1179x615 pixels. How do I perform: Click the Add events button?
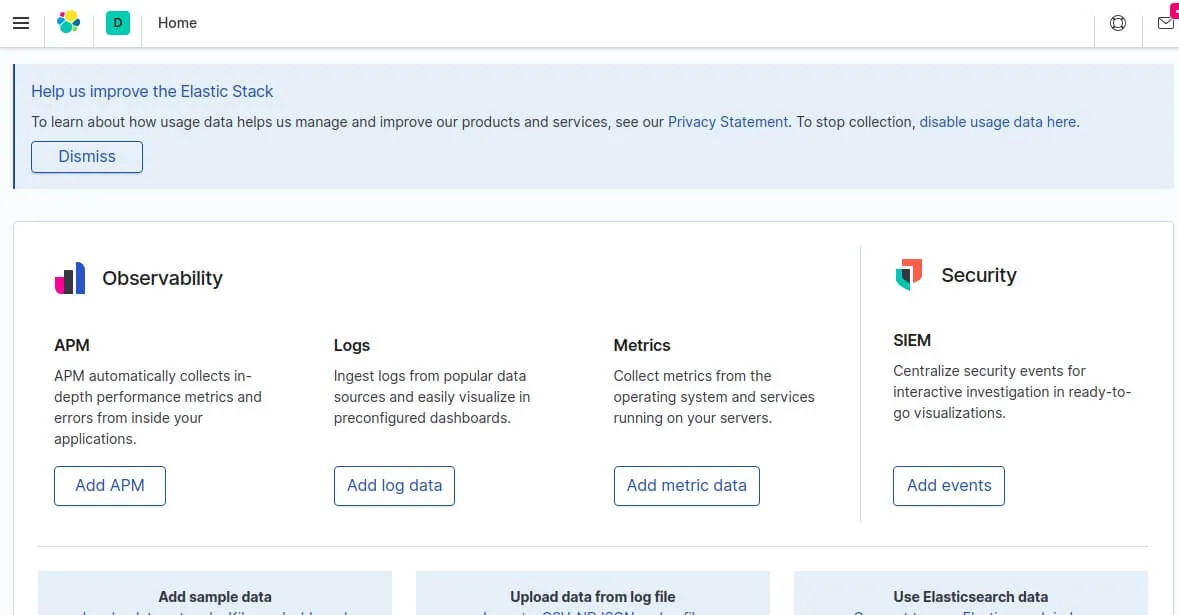coord(949,486)
